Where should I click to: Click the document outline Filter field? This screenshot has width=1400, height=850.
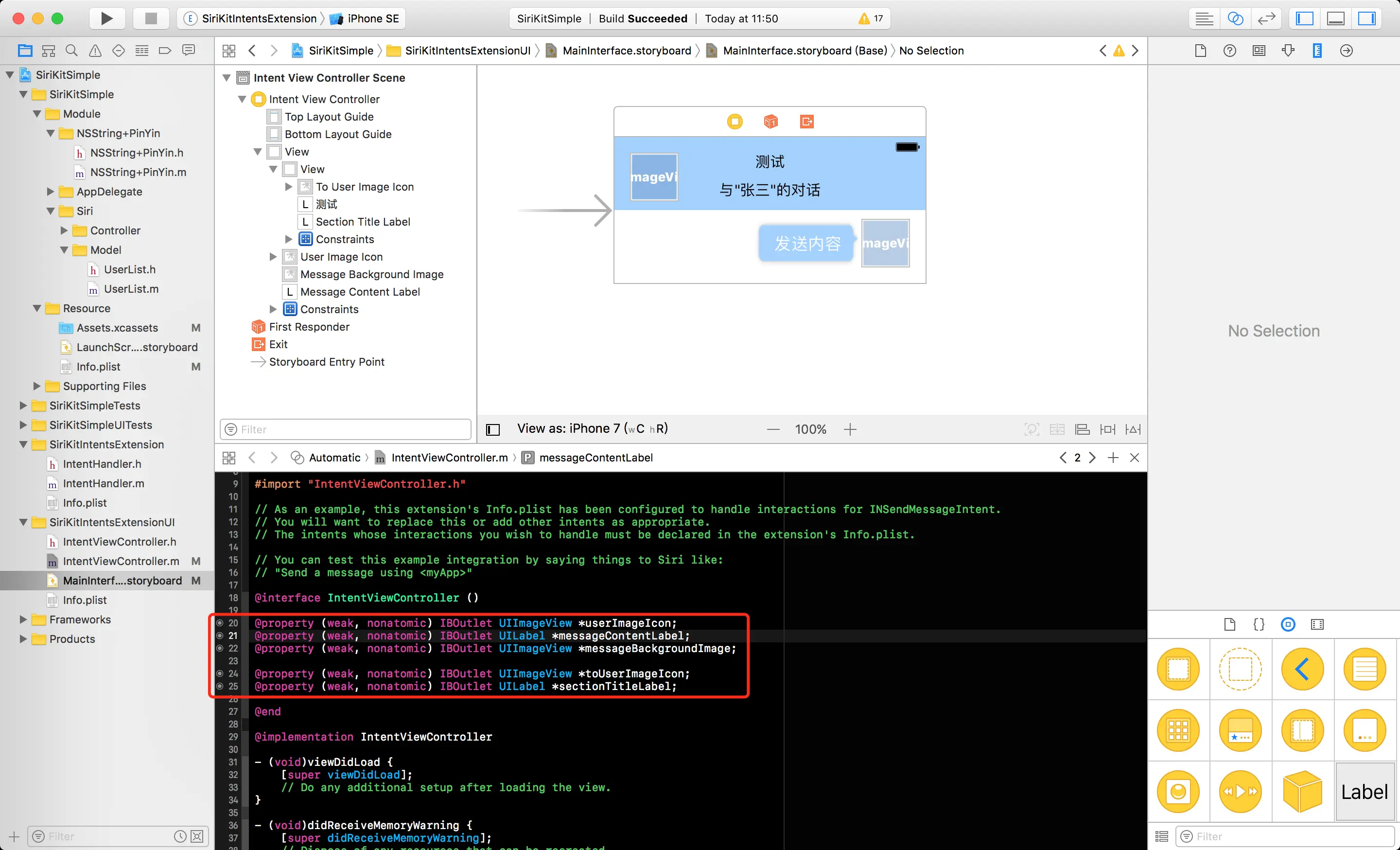tap(347, 429)
